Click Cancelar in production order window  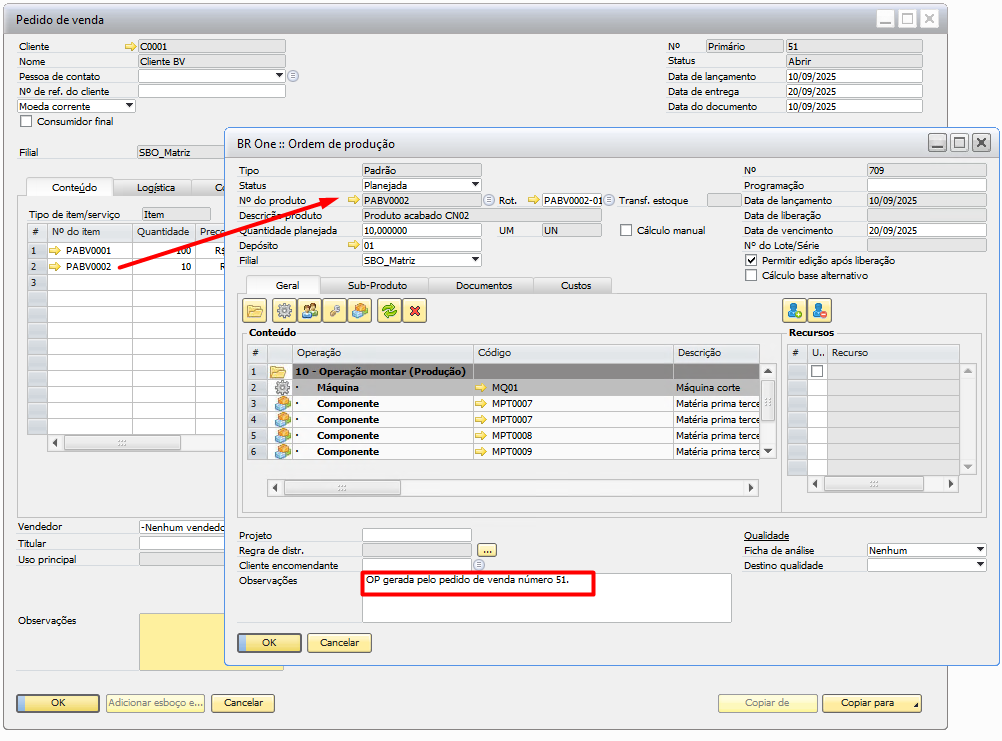click(339, 642)
